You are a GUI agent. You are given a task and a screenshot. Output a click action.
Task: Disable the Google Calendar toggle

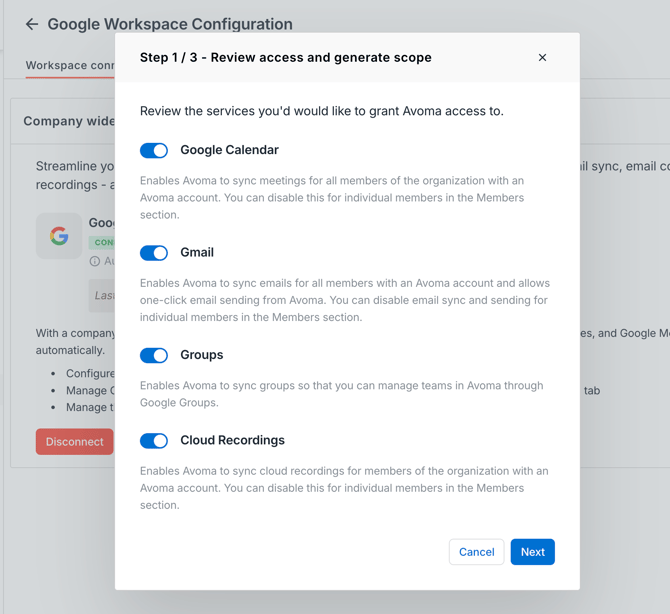point(154,150)
